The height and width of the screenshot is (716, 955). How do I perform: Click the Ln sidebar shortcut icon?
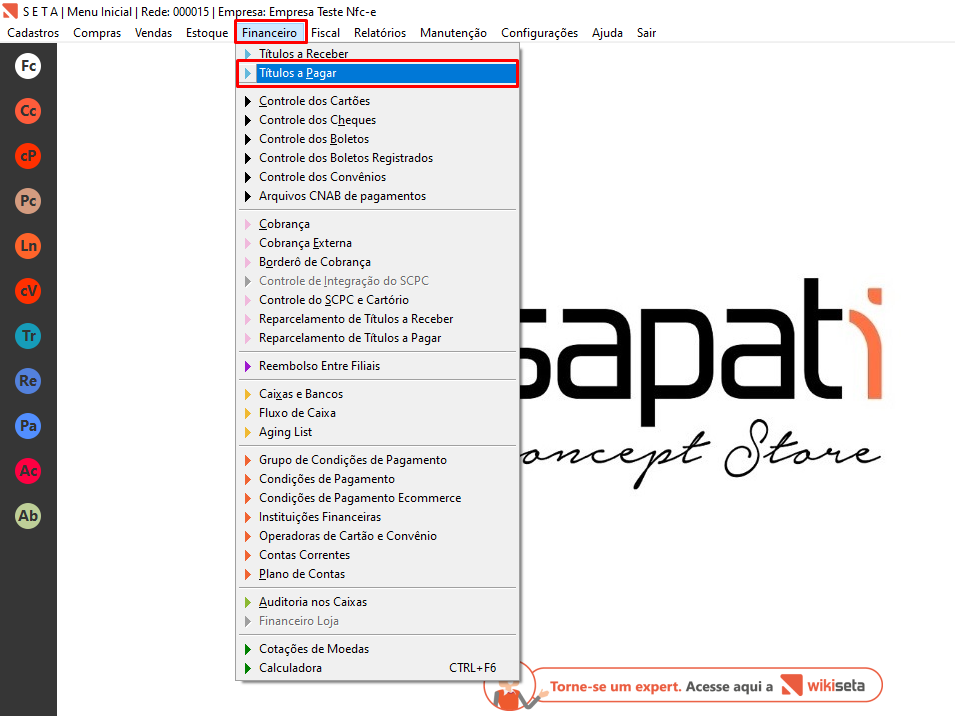28,246
